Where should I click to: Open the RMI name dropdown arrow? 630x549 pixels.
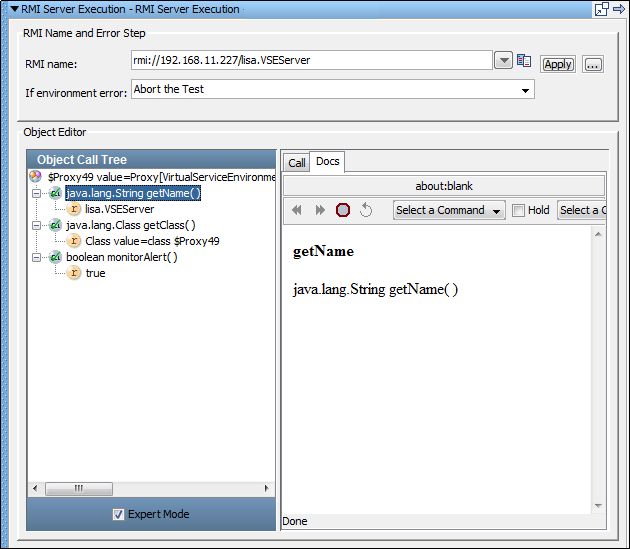click(504, 61)
